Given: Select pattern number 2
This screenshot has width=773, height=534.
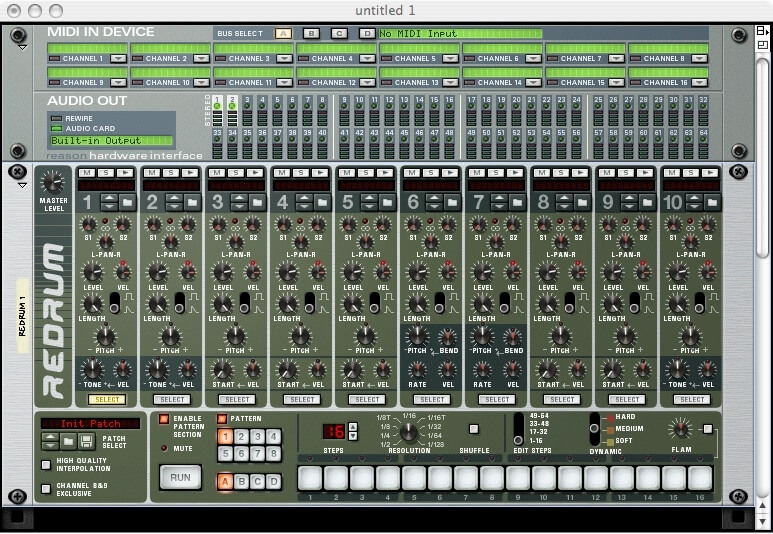Looking at the screenshot, I should (x=242, y=436).
